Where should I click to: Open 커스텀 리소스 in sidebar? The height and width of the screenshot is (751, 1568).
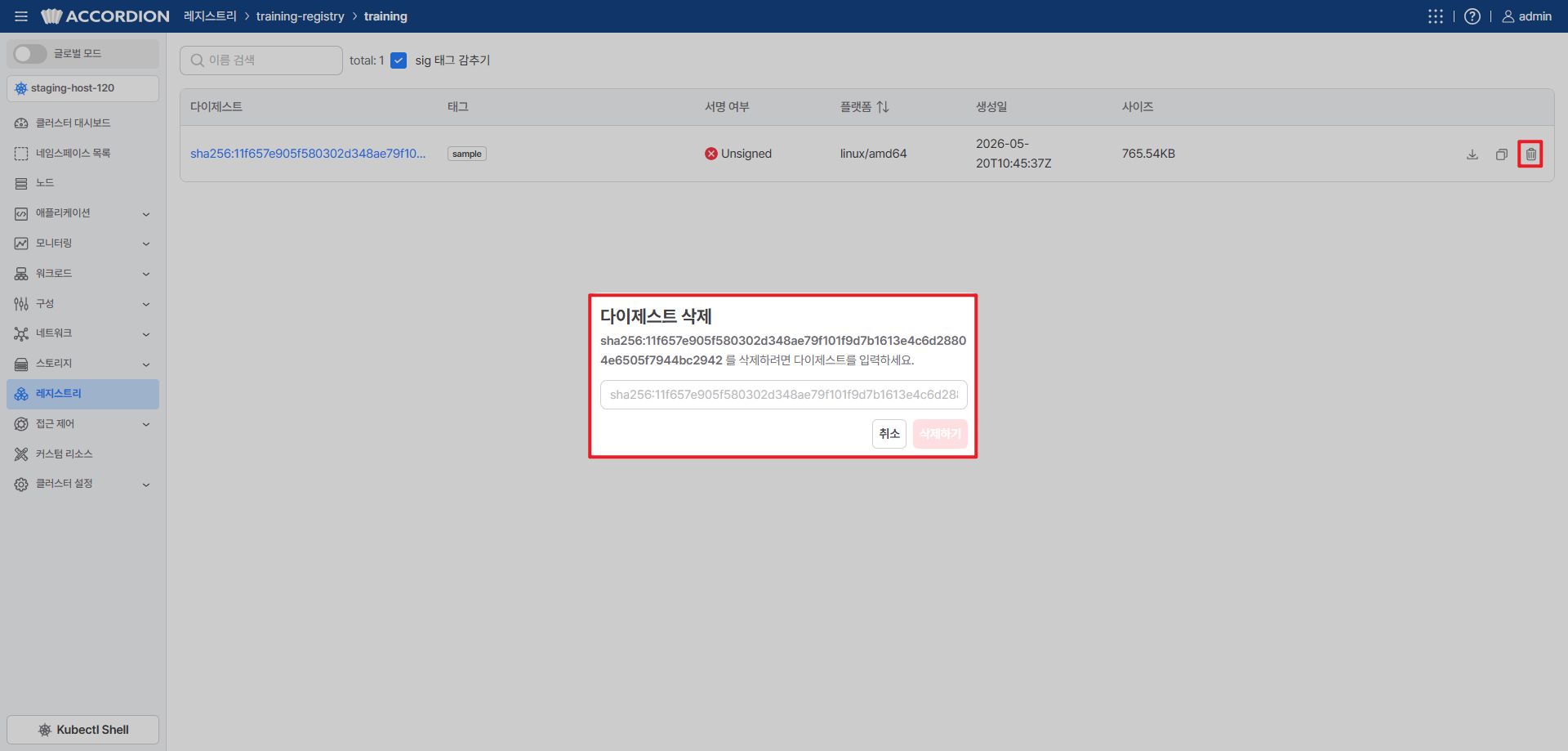coord(82,454)
